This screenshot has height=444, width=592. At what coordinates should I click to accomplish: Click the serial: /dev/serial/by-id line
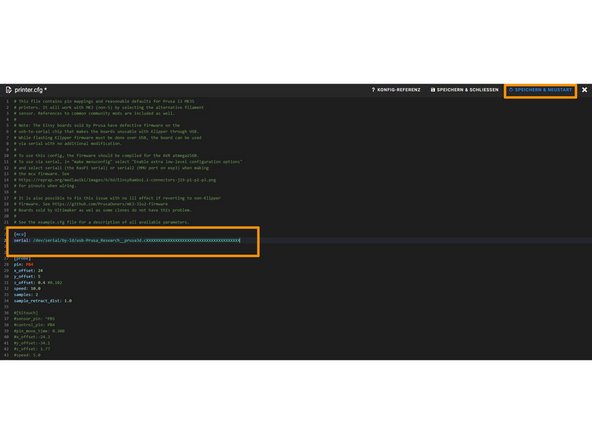coord(127,240)
